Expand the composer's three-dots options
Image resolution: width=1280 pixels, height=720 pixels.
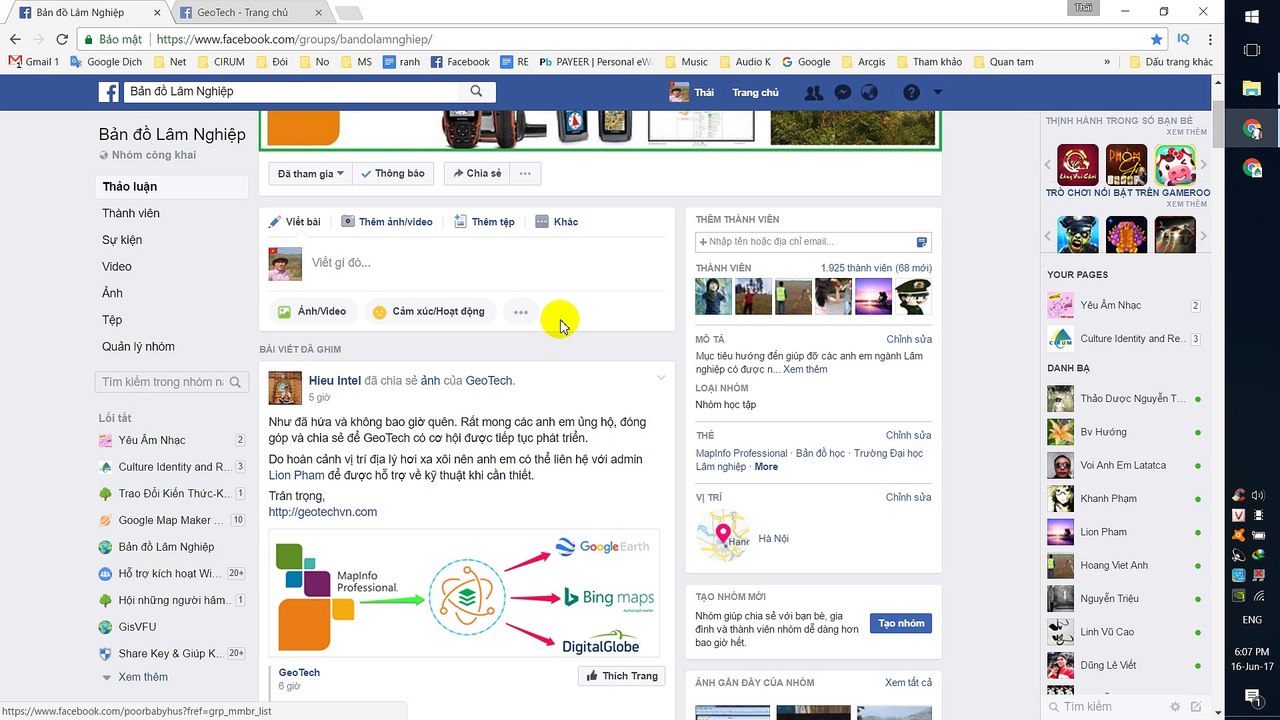pos(520,312)
